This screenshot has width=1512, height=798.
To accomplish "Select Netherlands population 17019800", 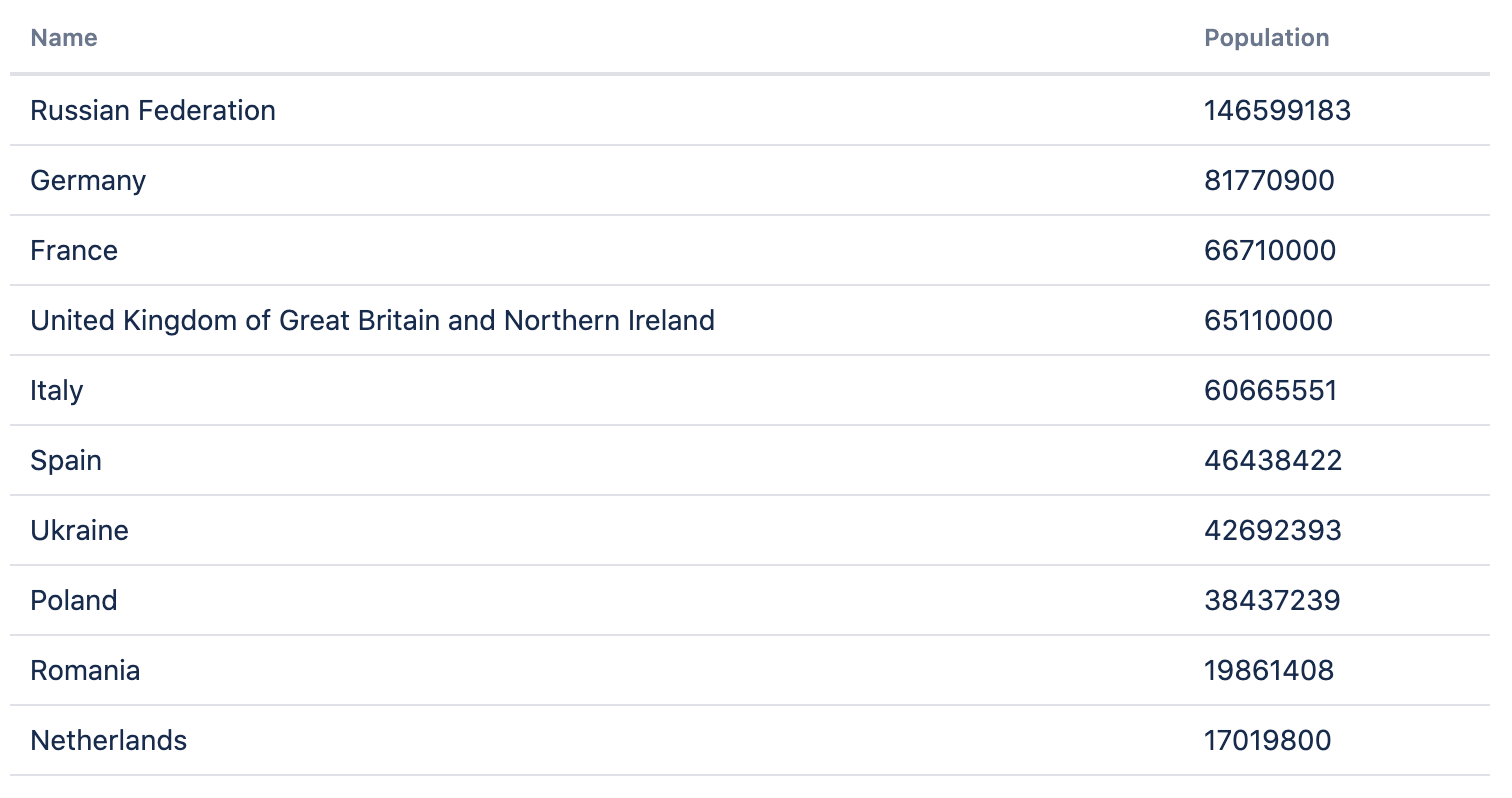I will point(1268,740).
